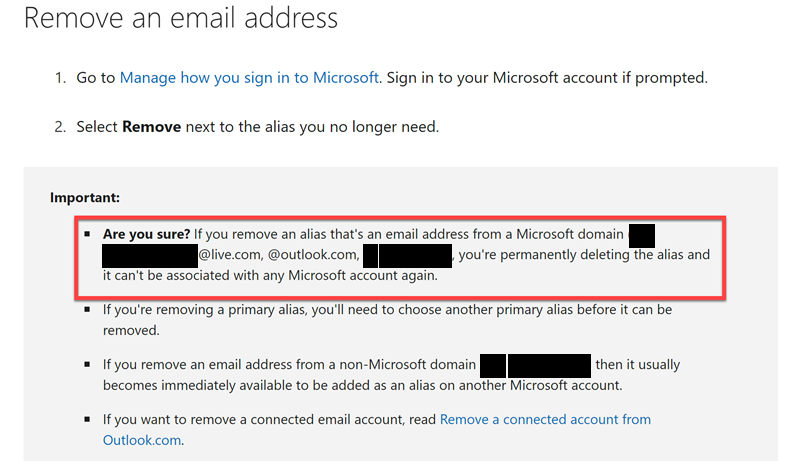Open the "Manage how you sign in to Microsoft" link
This screenshot has width=800, height=461.
[x=249, y=78]
